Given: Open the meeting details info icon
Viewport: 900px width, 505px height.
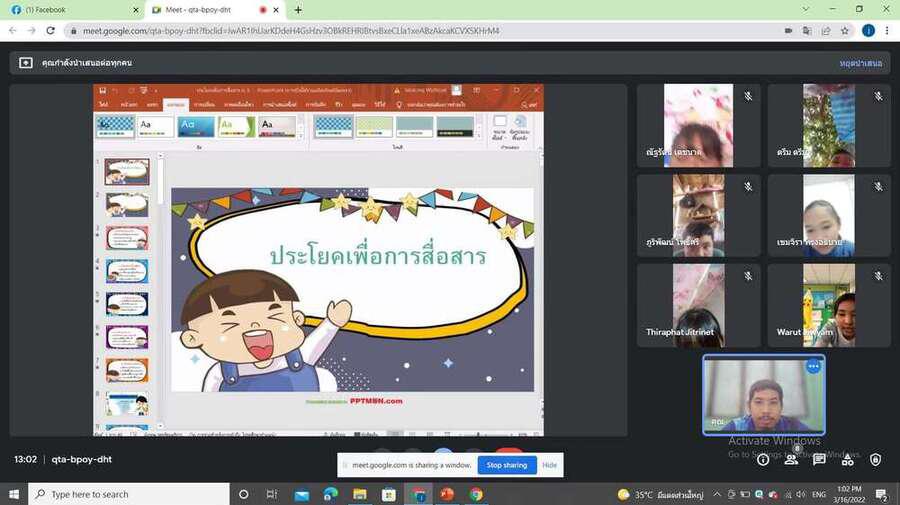Looking at the screenshot, I should point(763,460).
